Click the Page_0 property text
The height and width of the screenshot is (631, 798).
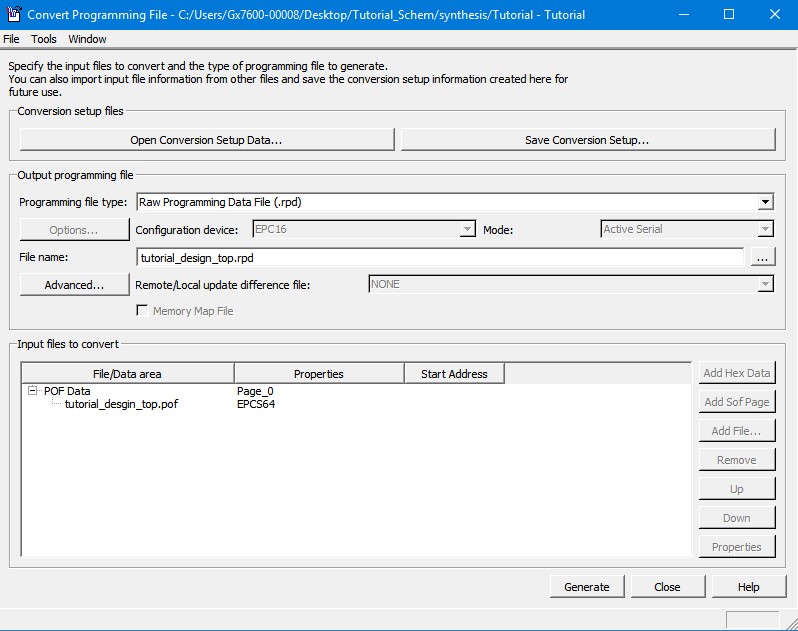(x=255, y=391)
